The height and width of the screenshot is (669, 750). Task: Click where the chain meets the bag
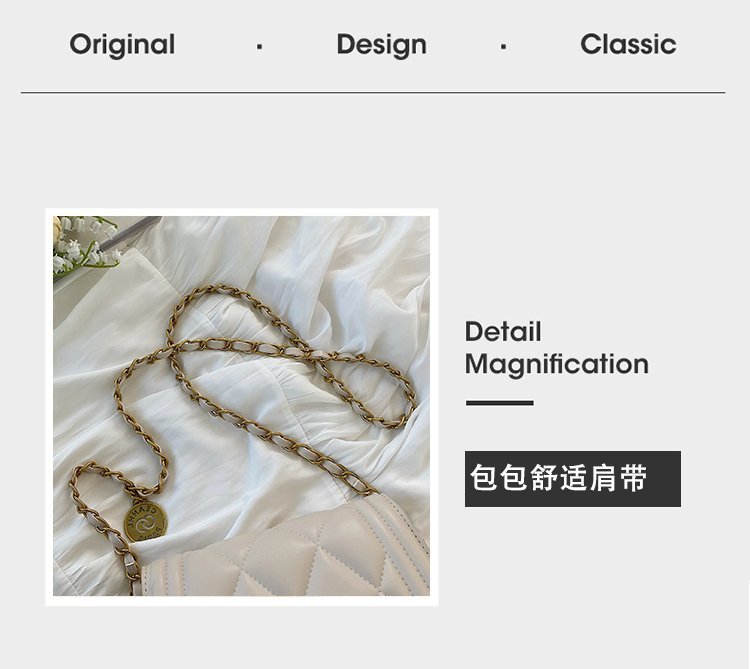click(366, 489)
